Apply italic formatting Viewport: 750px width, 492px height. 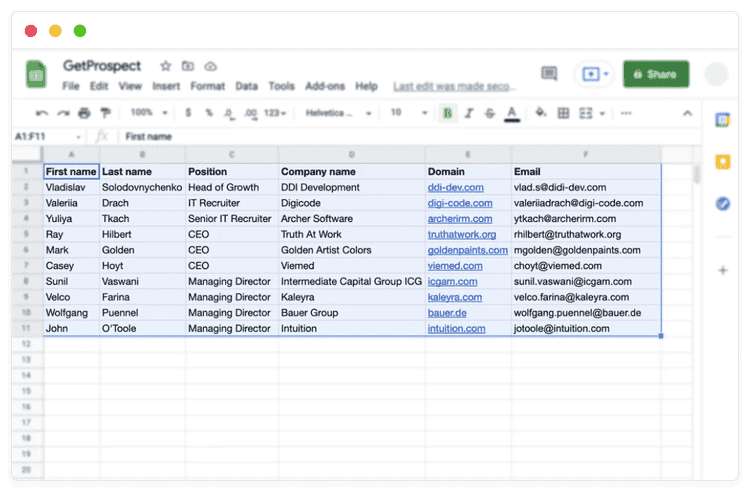pos(469,113)
